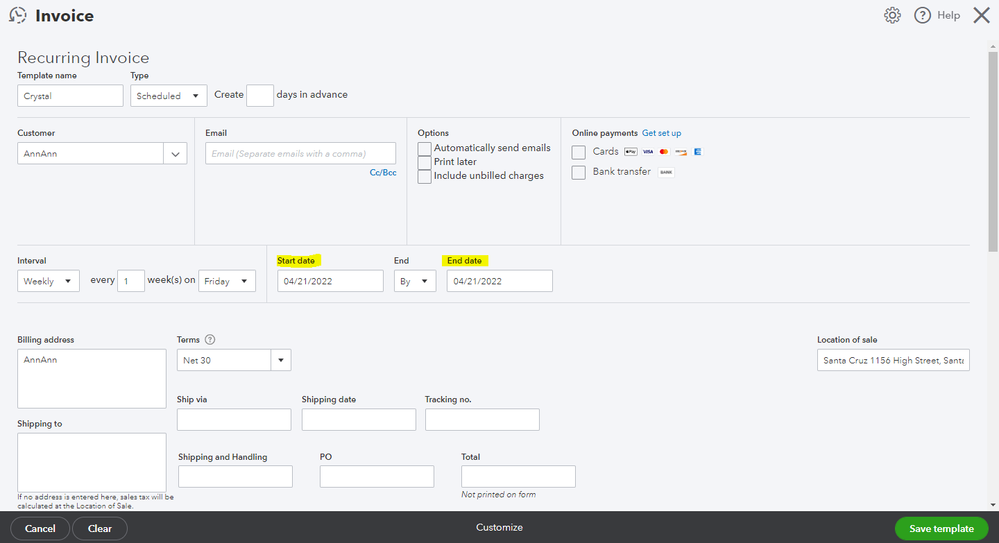The width and height of the screenshot is (999, 543).
Task: Click the Clear button
Action: pyautogui.click(x=100, y=528)
